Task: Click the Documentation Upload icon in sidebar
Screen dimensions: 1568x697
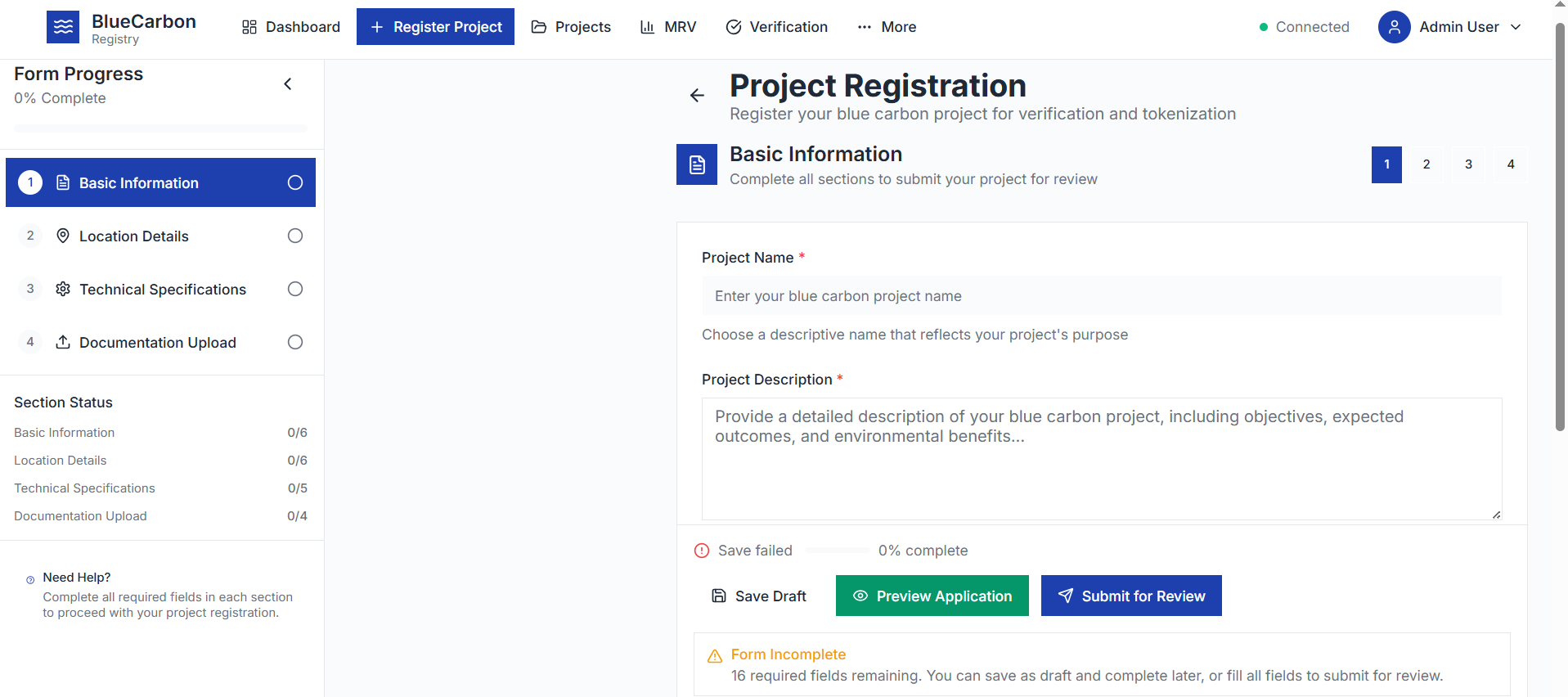Action: click(63, 342)
